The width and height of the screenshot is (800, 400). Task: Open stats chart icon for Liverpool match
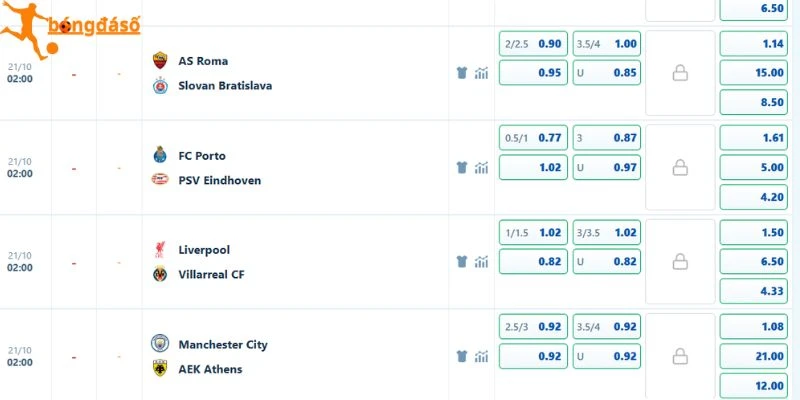click(481, 262)
